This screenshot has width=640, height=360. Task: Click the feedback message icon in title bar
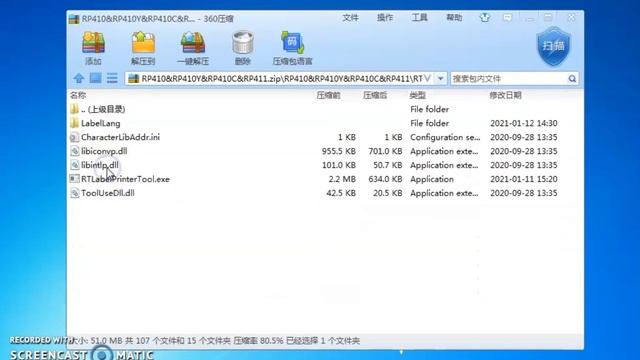[x=507, y=18]
